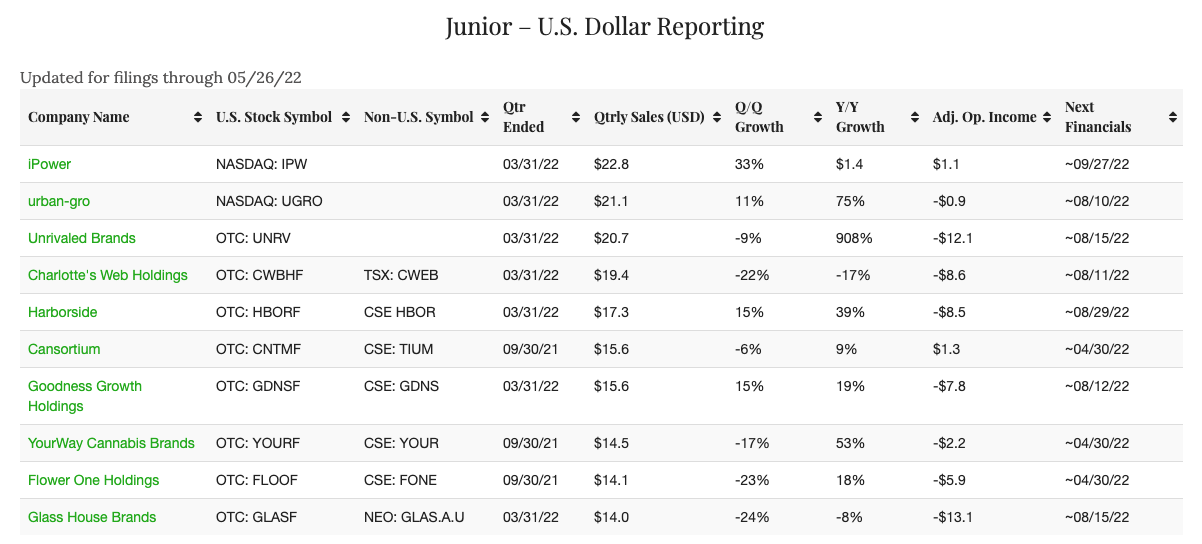Go to the Harborside company page
Screen dimensions: 1202x544
pyautogui.click(x=63, y=312)
